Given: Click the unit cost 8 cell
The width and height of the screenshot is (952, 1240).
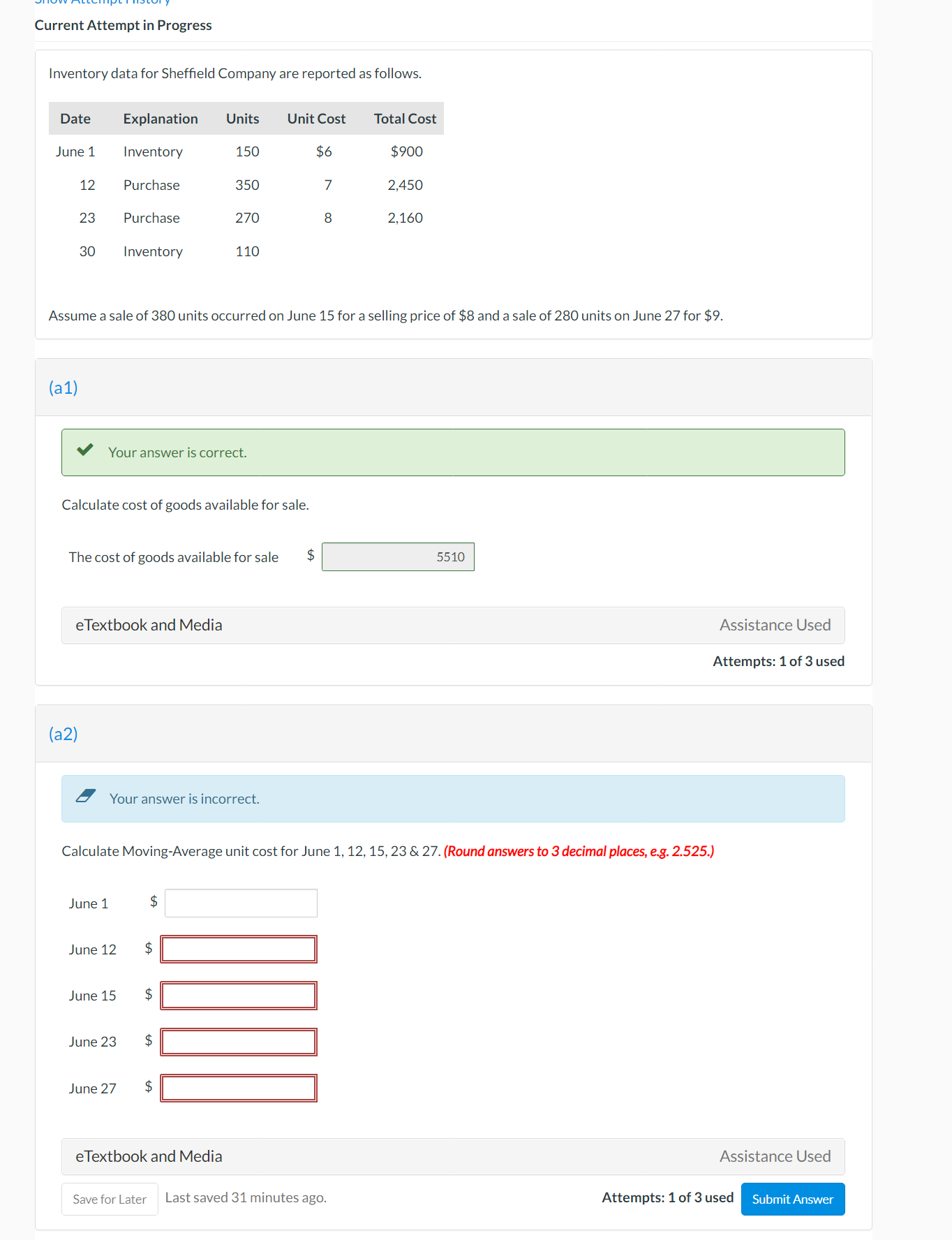Looking at the screenshot, I should [328, 218].
